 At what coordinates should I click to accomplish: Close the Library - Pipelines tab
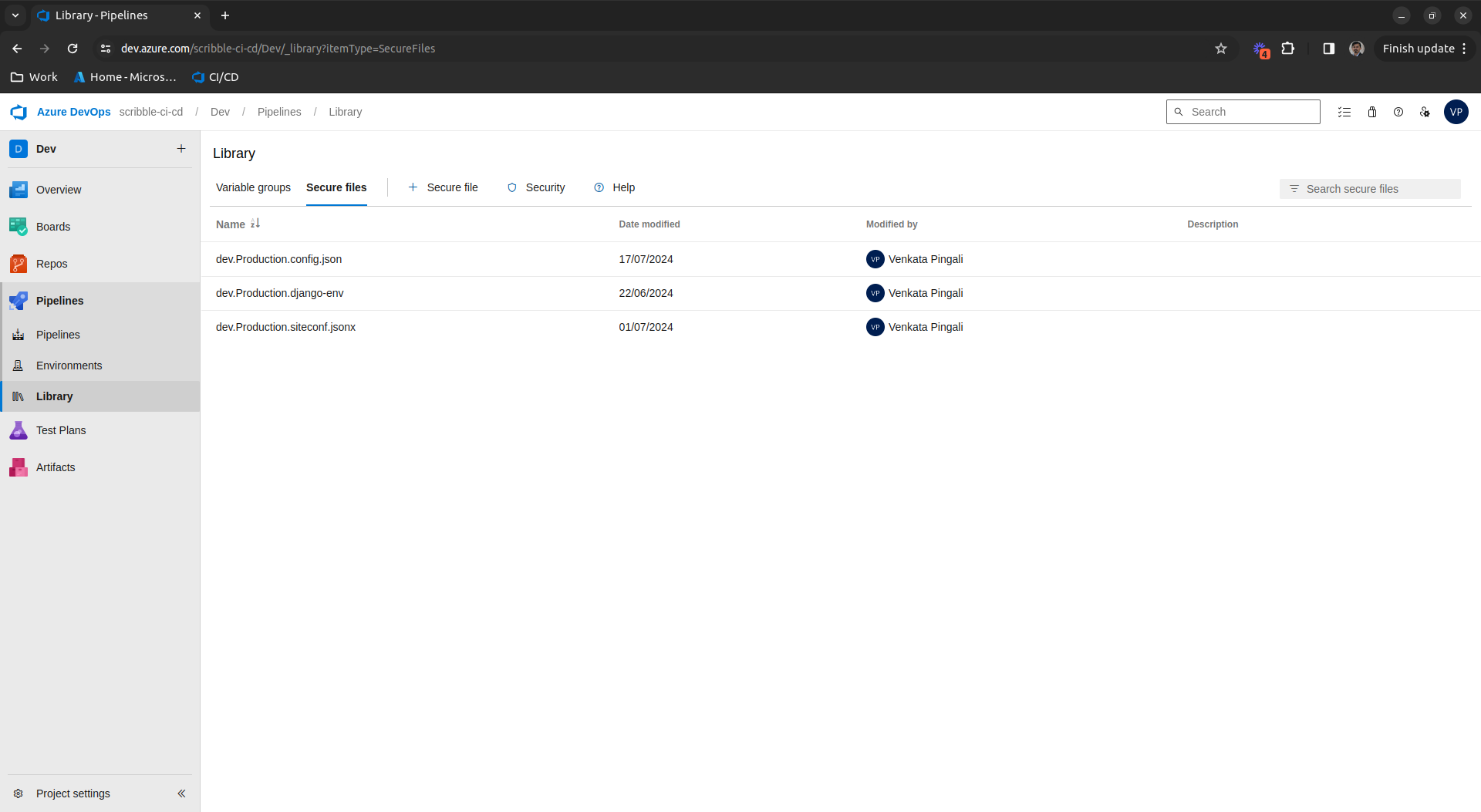[197, 15]
